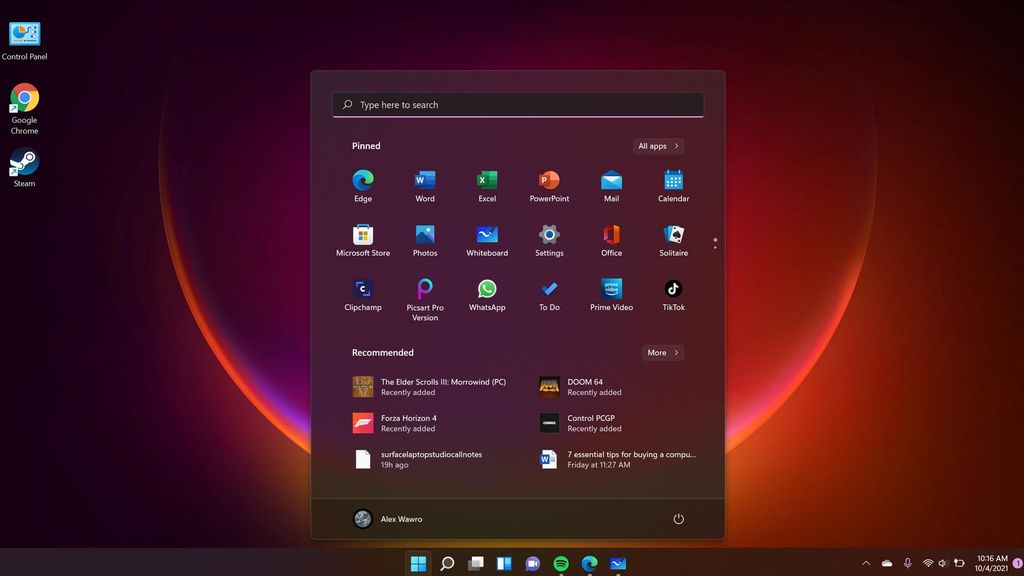
Task: Launch Clipchamp video editor
Action: coord(362,290)
